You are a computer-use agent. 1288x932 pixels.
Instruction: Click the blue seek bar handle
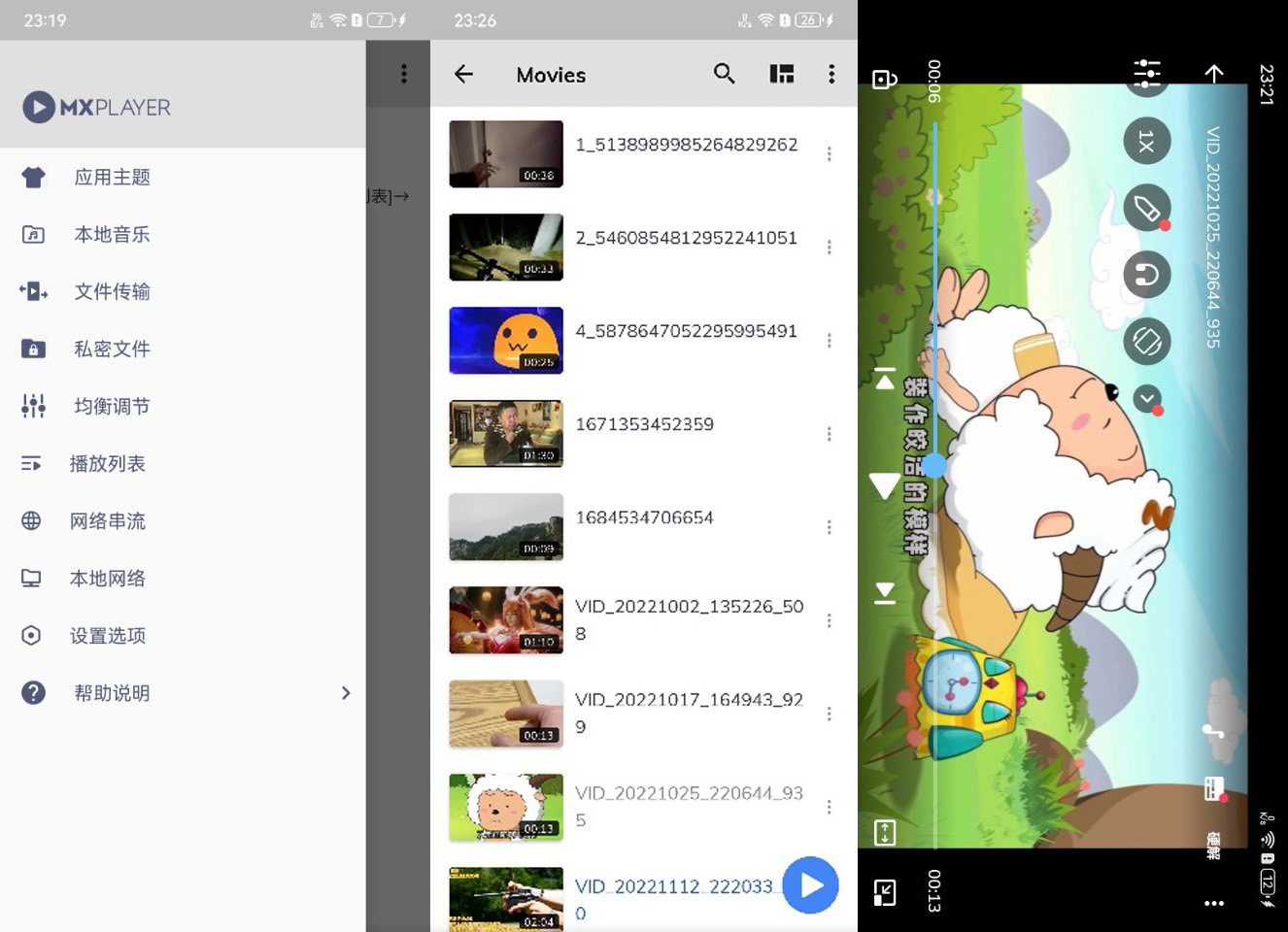[x=934, y=465]
